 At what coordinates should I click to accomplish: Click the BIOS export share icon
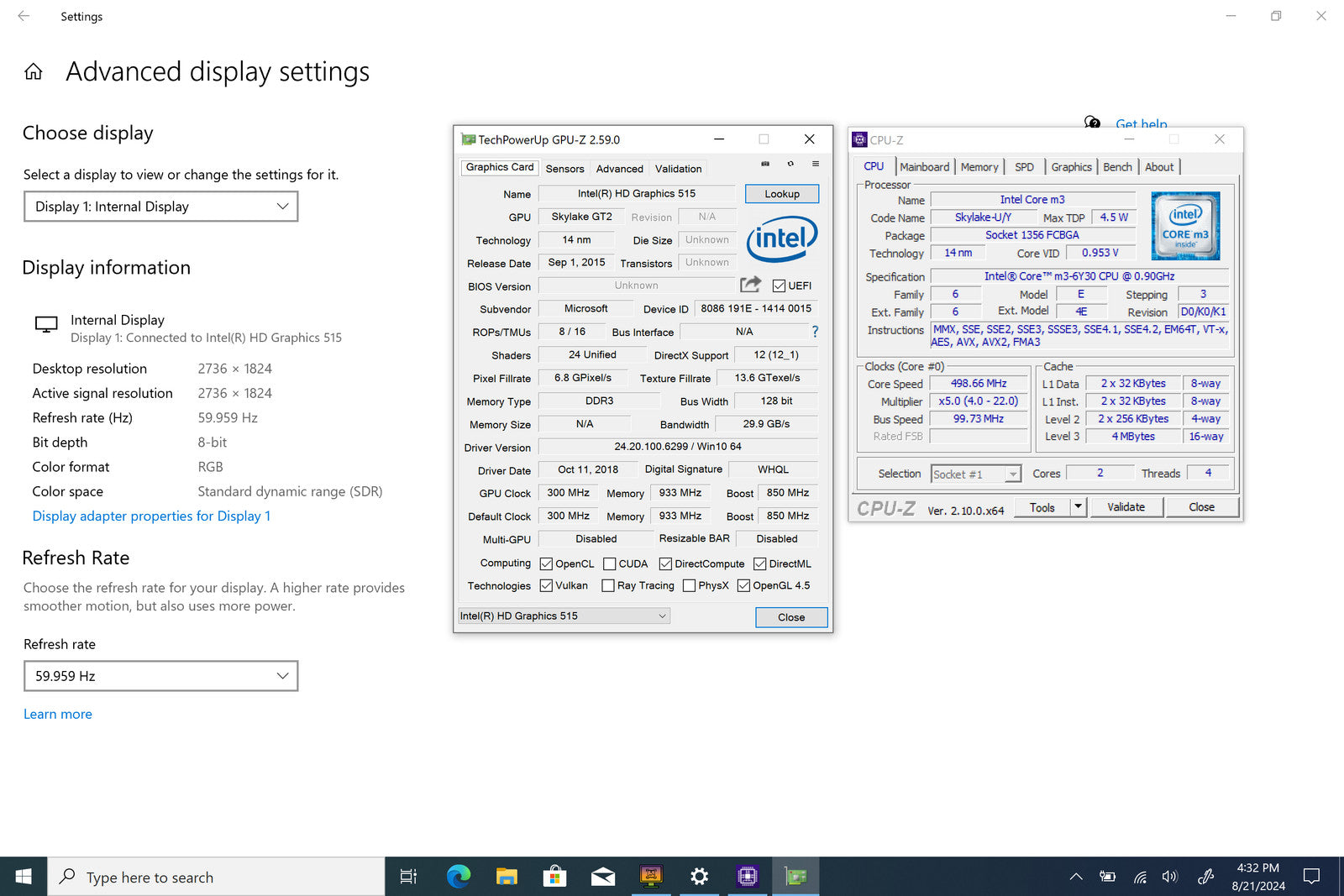pyautogui.click(x=750, y=286)
